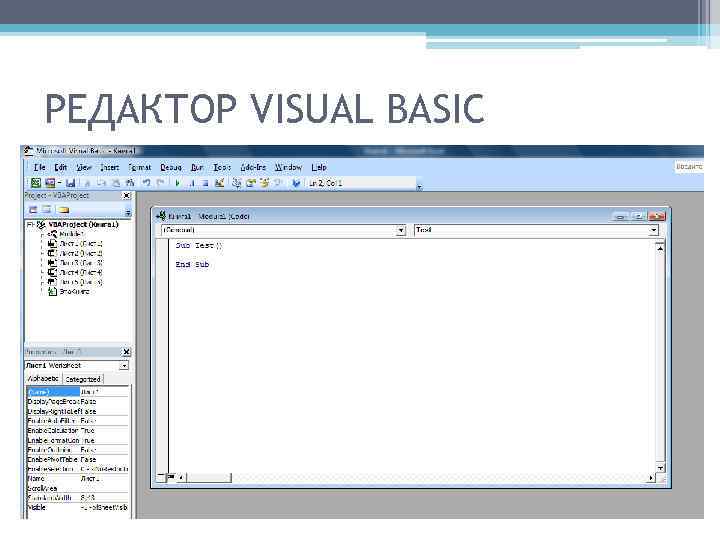Viewport: 720px width, 540px height.
Task: Click Procedure View button at code window bottom
Action: (161, 478)
